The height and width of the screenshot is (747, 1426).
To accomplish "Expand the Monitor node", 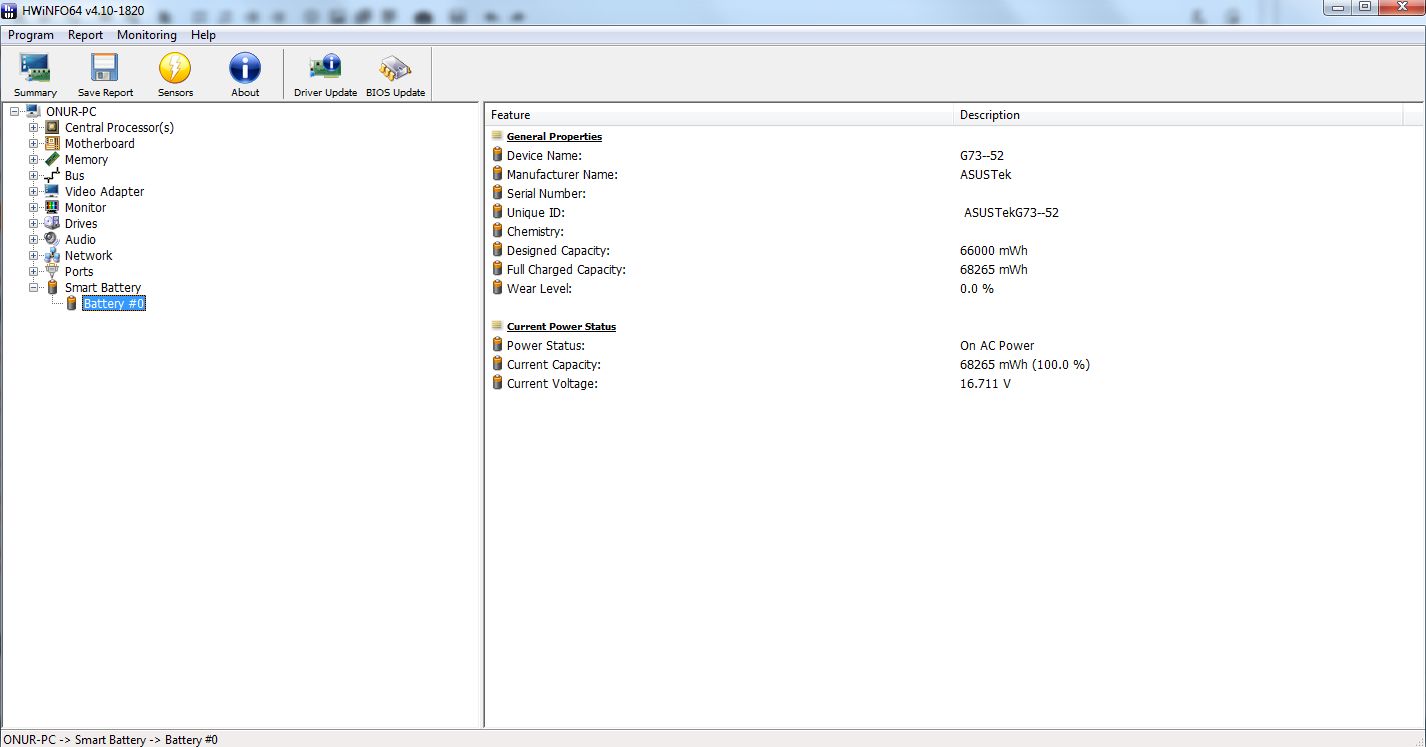I will coord(33,207).
